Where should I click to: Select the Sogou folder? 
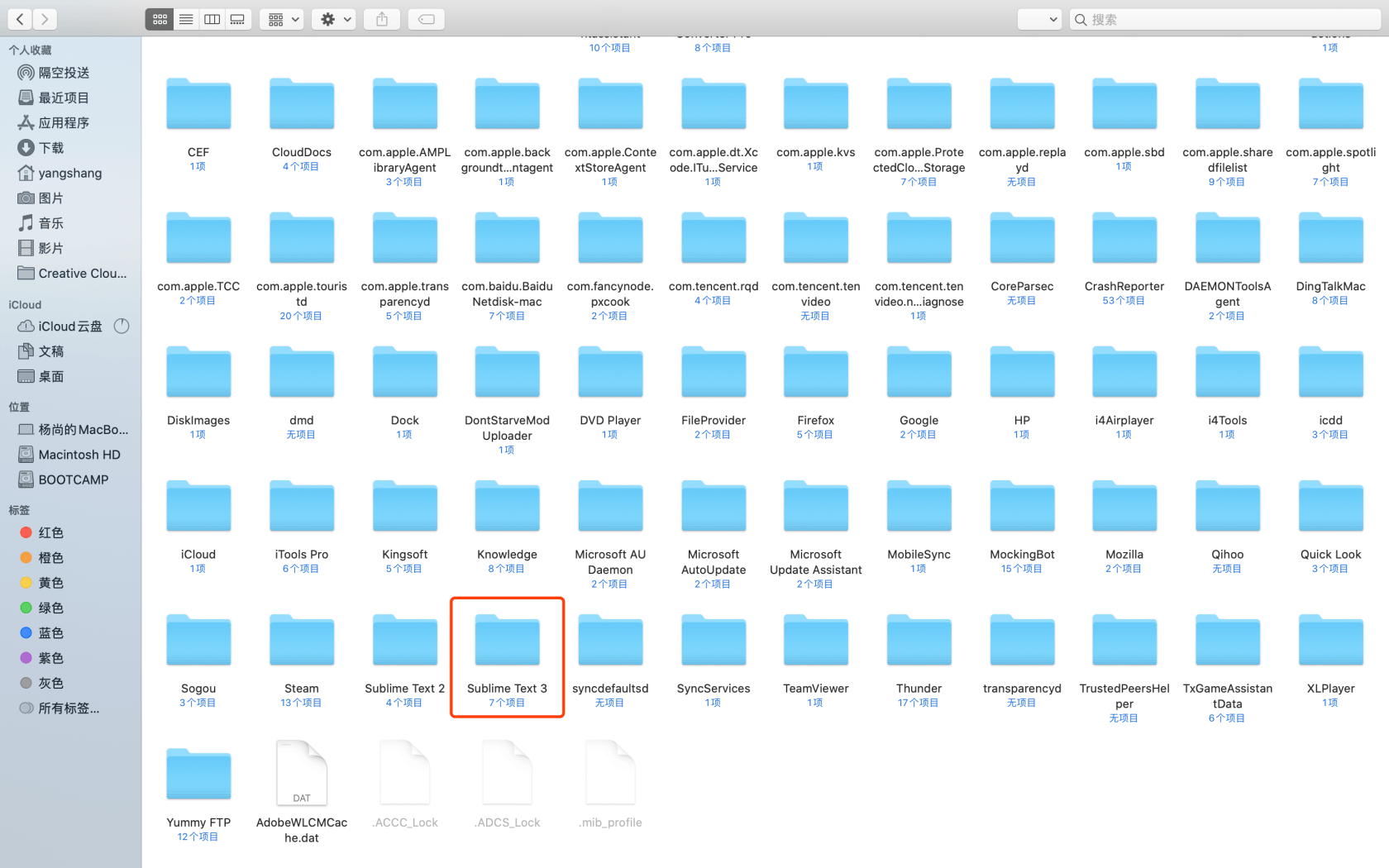(198, 641)
